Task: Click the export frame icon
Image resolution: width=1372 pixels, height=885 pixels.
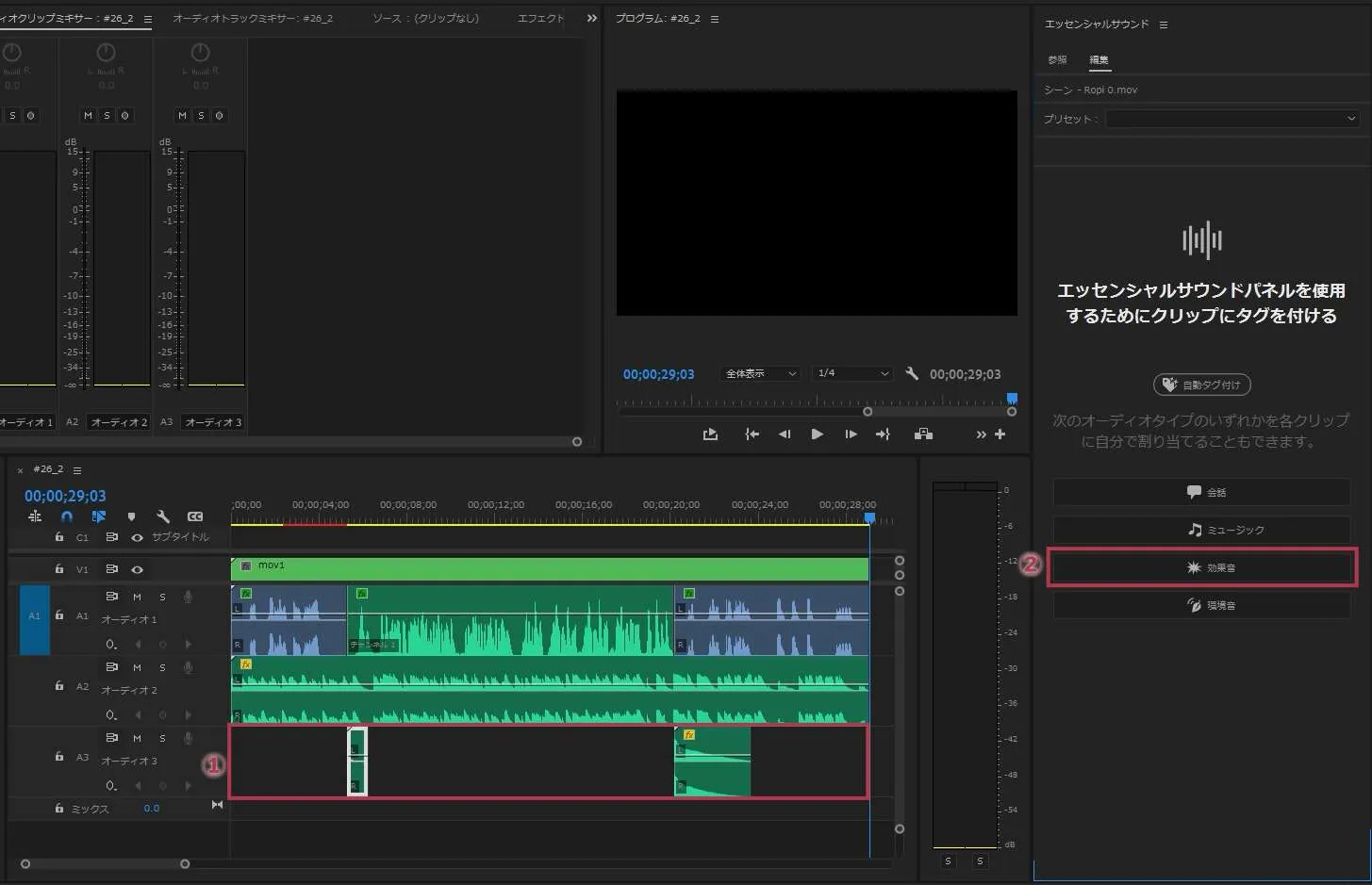Action: point(710,434)
